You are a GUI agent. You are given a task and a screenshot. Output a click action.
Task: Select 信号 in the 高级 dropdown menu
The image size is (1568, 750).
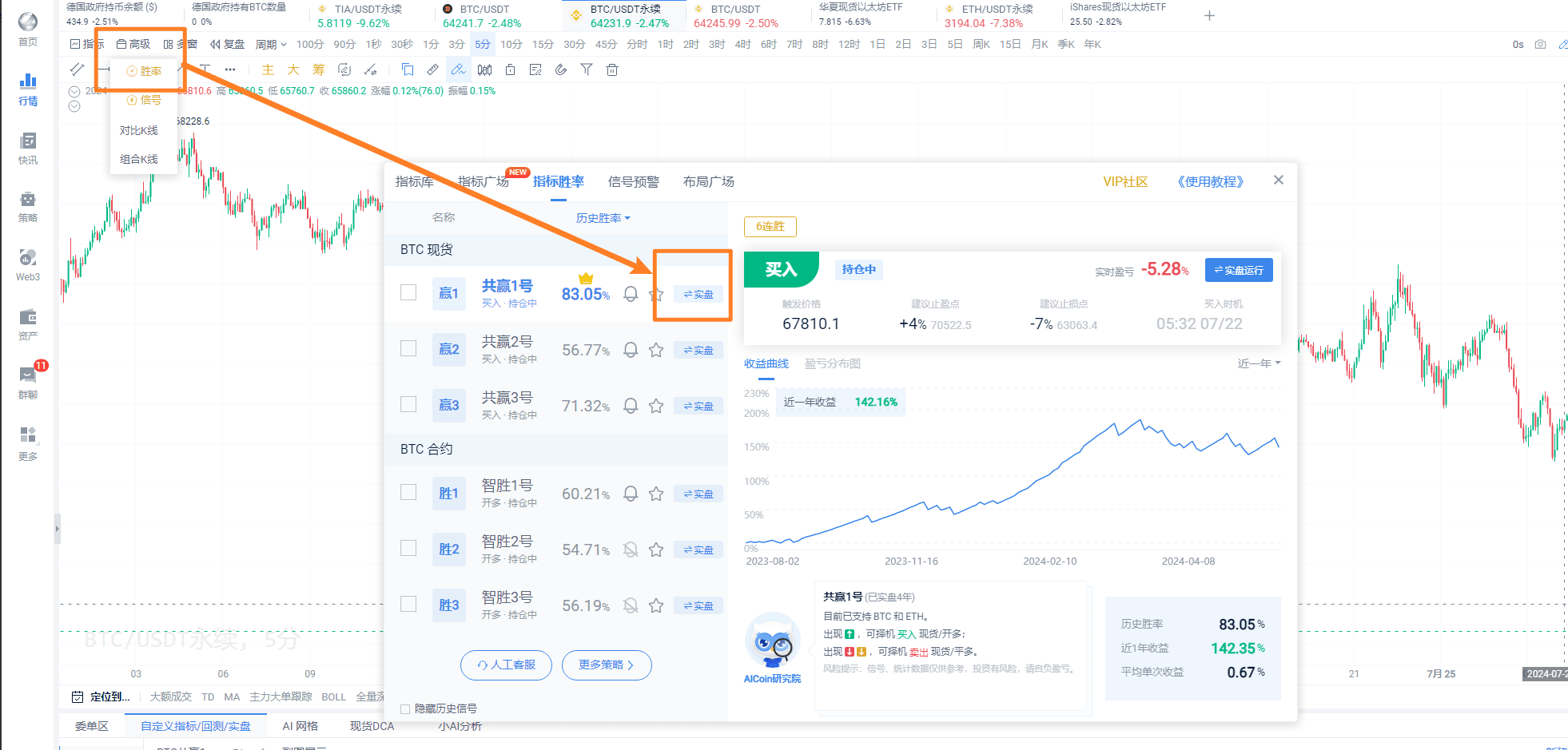pyautogui.click(x=144, y=100)
